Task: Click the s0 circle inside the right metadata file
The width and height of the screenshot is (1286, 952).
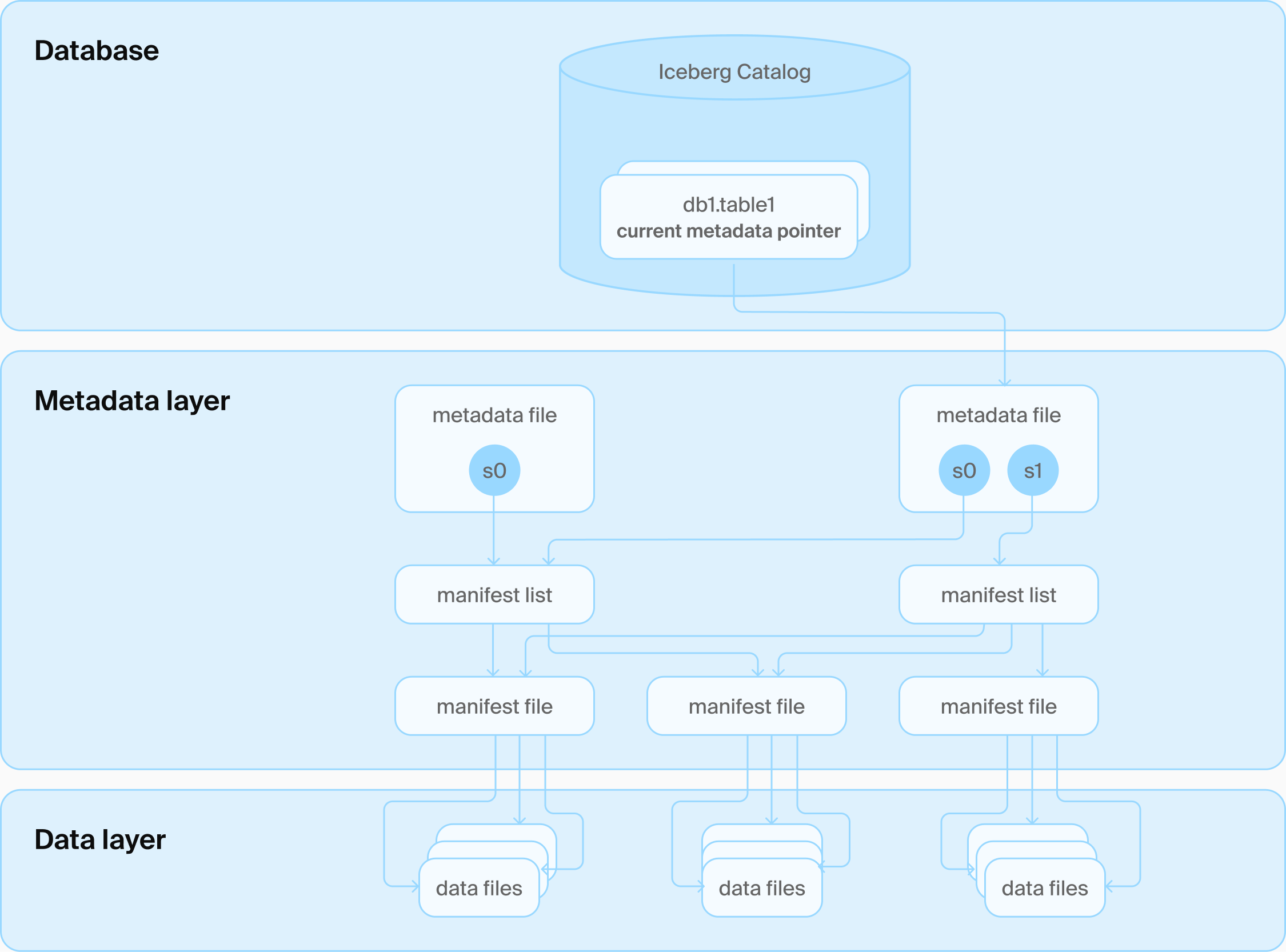Action: 964,470
